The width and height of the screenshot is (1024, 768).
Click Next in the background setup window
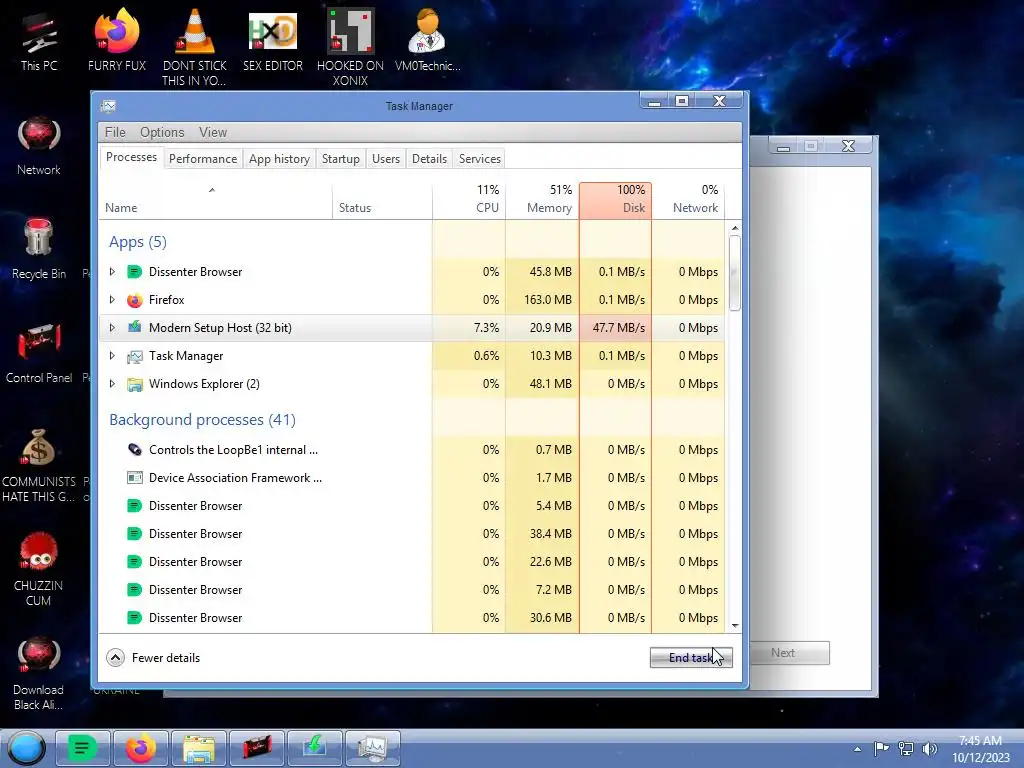(782, 652)
